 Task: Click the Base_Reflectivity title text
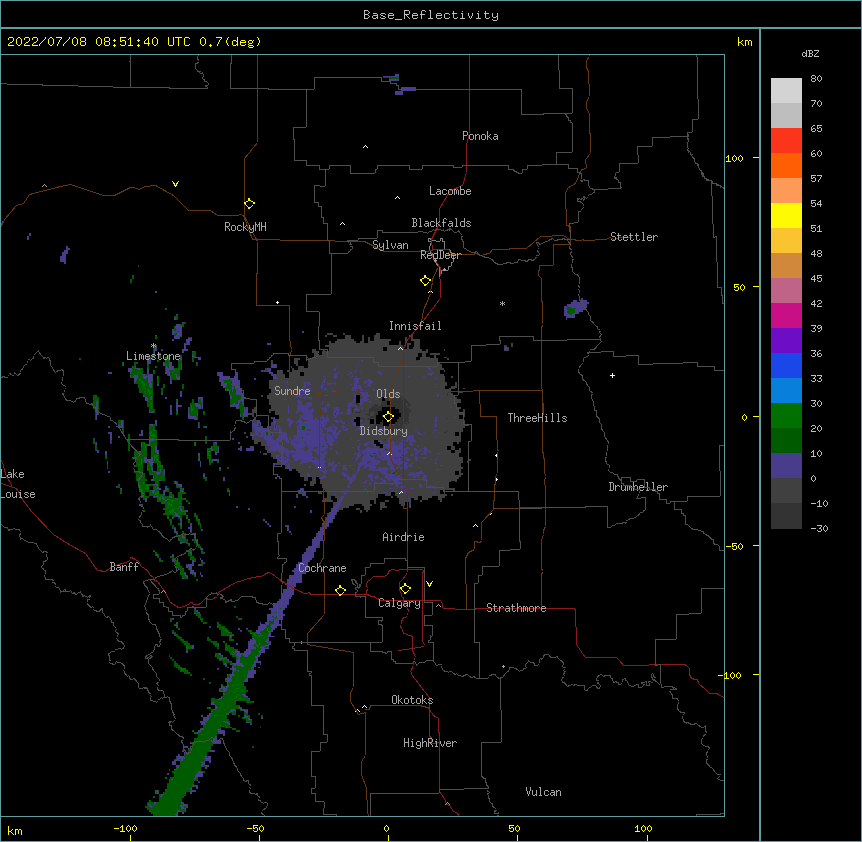coord(430,15)
